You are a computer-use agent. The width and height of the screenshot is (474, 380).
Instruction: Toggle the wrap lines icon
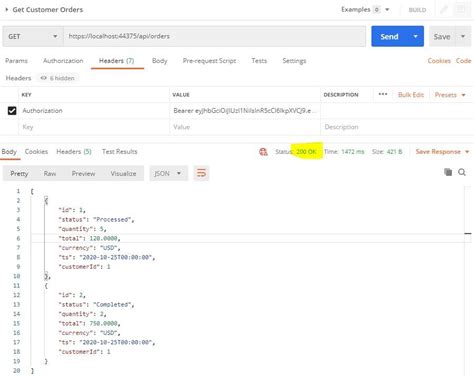pos(201,173)
